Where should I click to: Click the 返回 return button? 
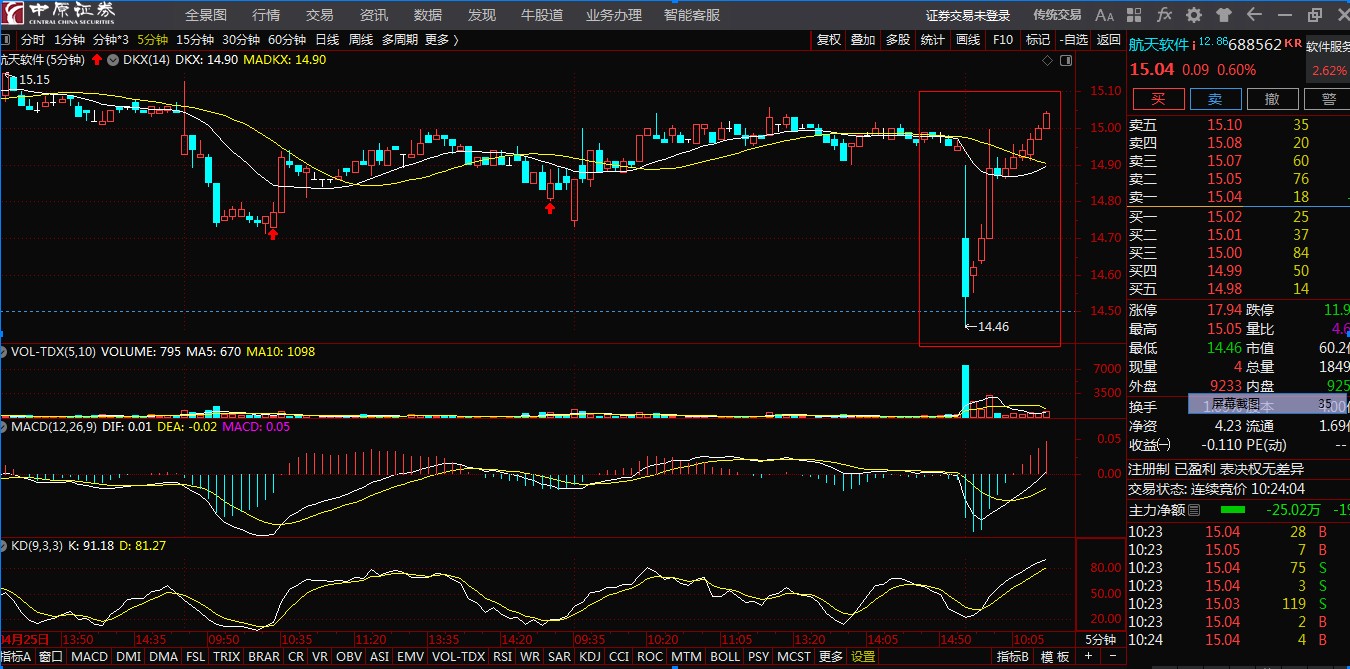pyautogui.click(x=1109, y=40)
